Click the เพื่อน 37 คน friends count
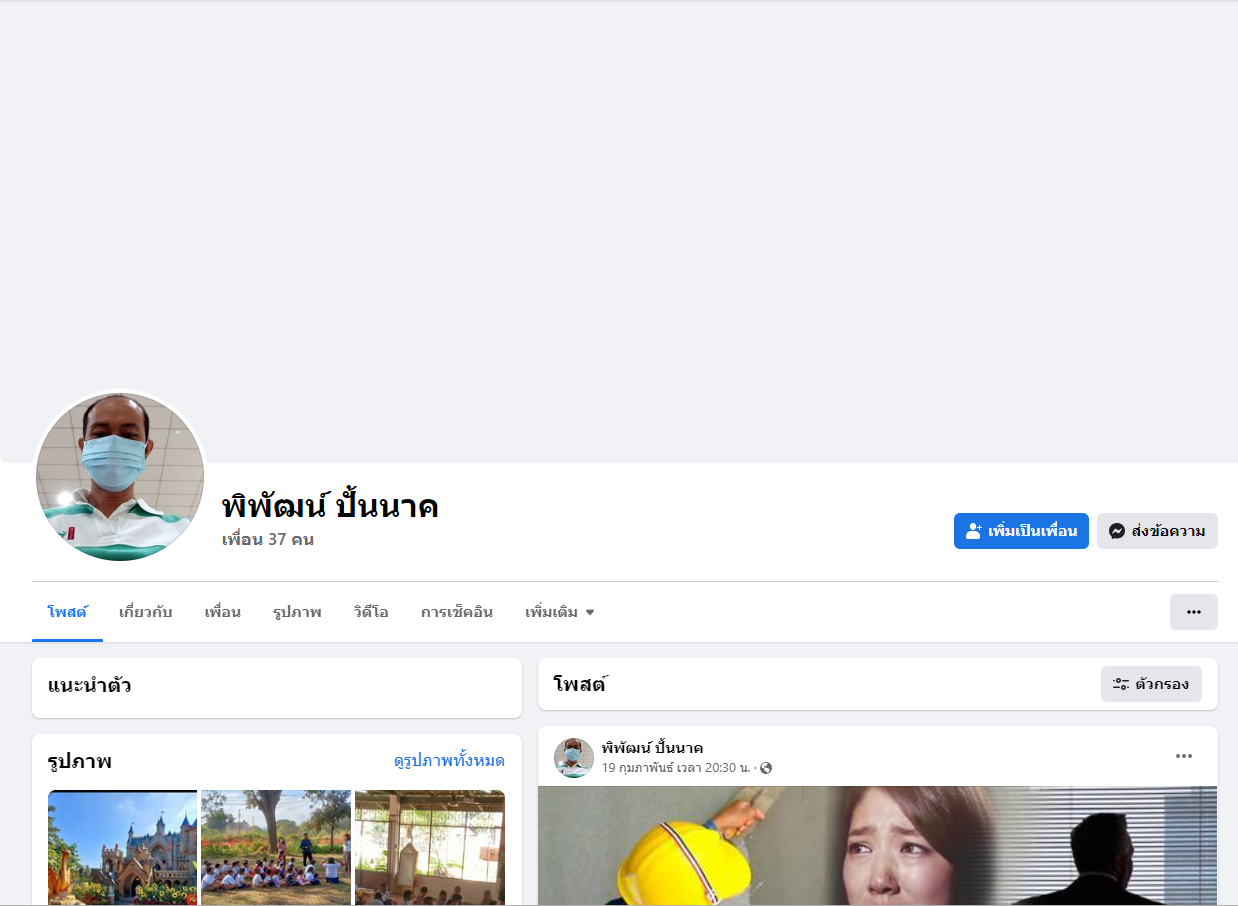Viewport: 1238px width, 906px height. pos(268,540)
